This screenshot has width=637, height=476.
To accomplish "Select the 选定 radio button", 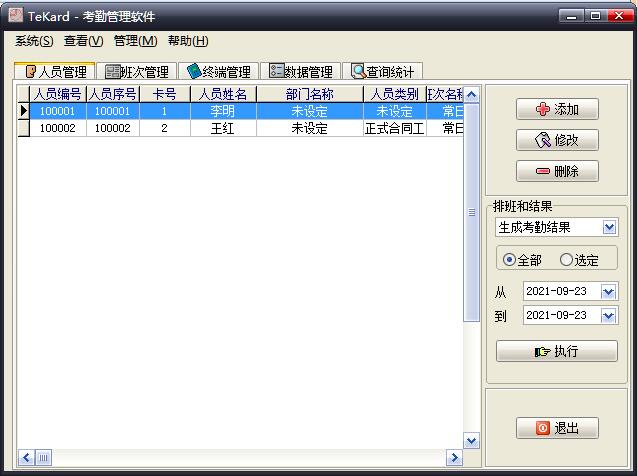I will [566, 260].
